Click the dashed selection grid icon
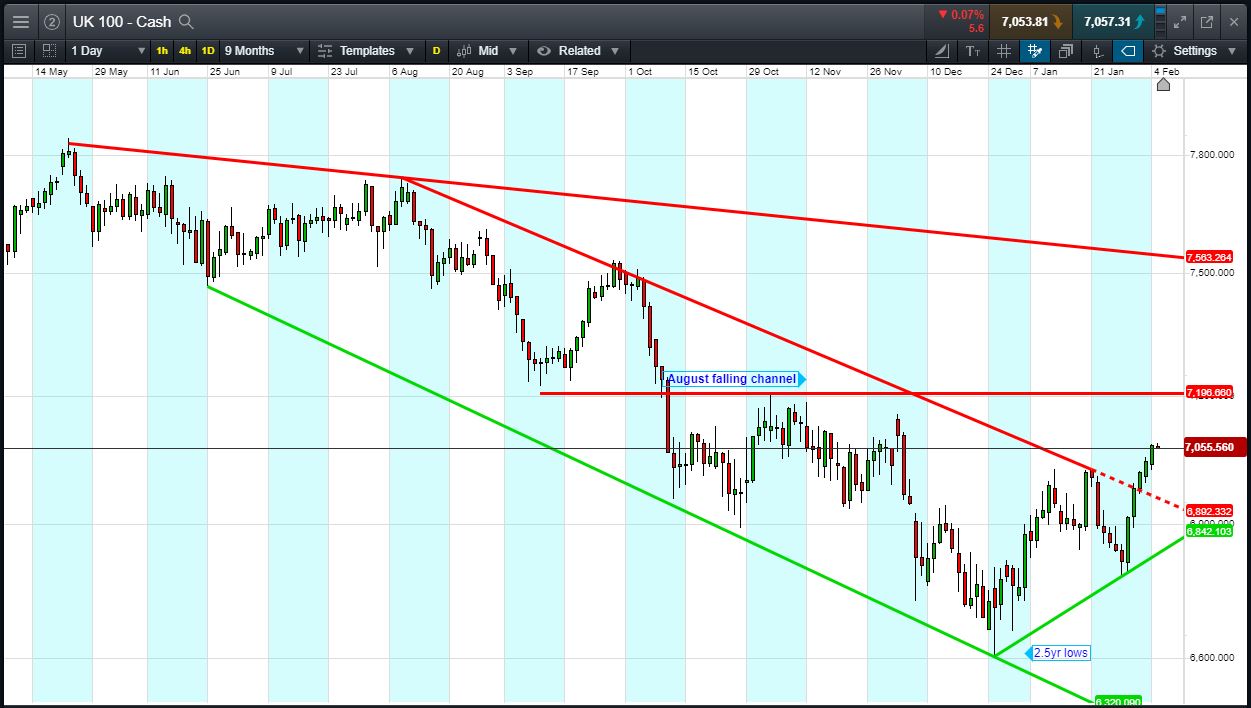The height and width of the screenshot is (708, 1251). pyautogui.click(x=49, y=50)
